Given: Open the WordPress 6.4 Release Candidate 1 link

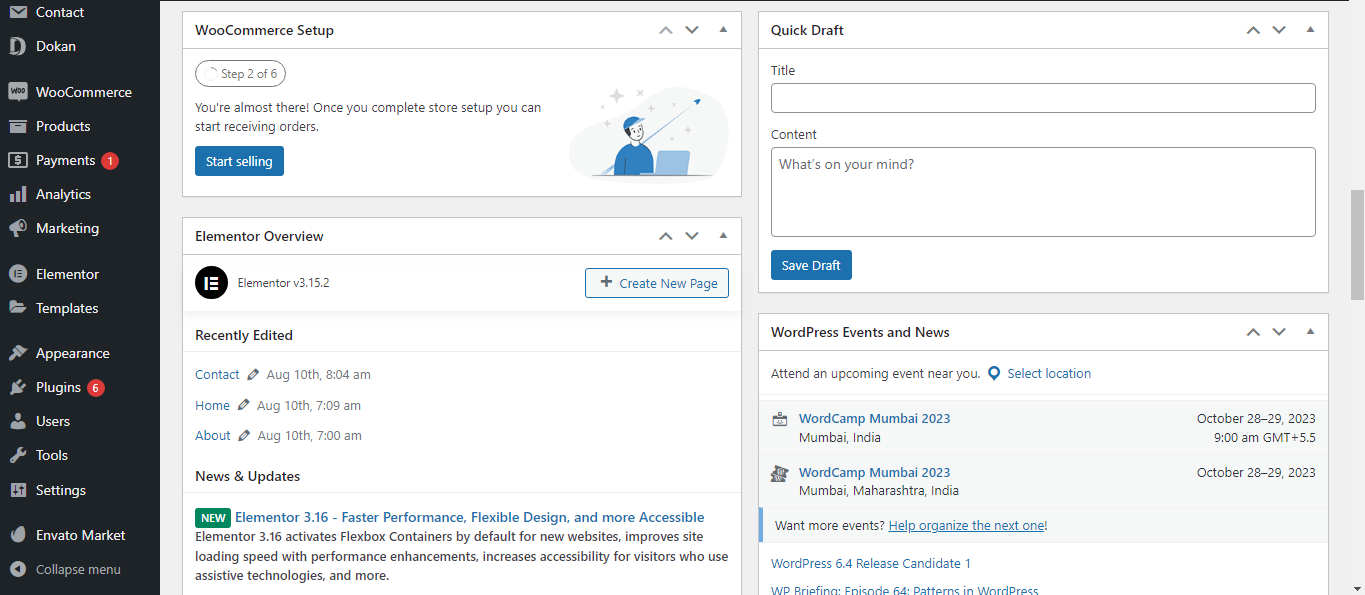Looking at the screenshot, I should (871, 563).
